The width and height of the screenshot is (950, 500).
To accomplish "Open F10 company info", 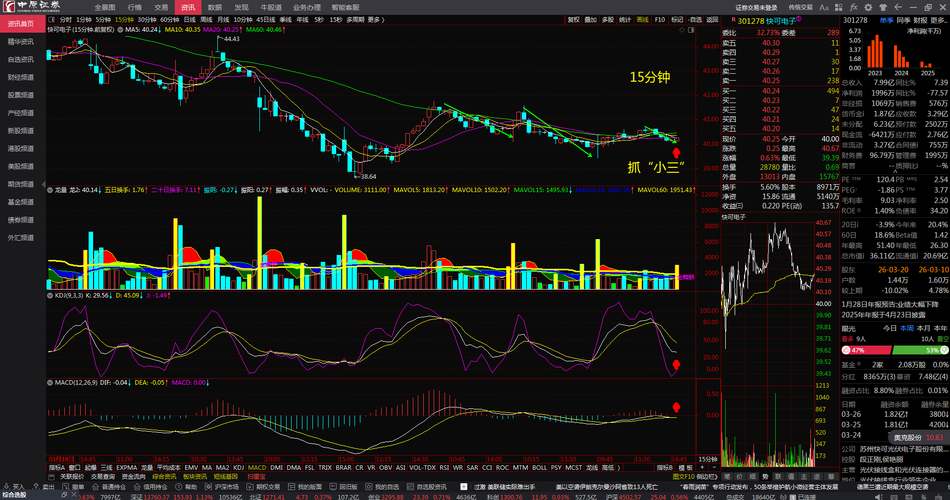I will tap(660, 19).
